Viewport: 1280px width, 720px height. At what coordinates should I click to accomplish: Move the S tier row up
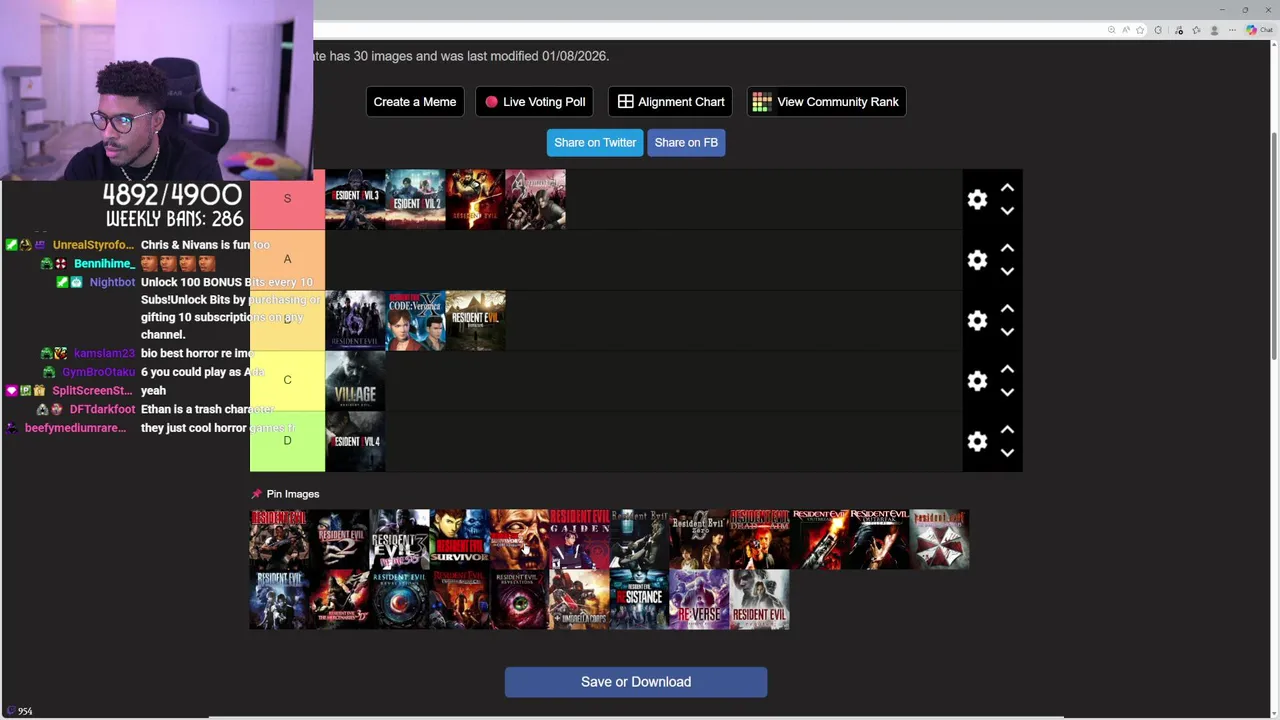point(1007,188)
